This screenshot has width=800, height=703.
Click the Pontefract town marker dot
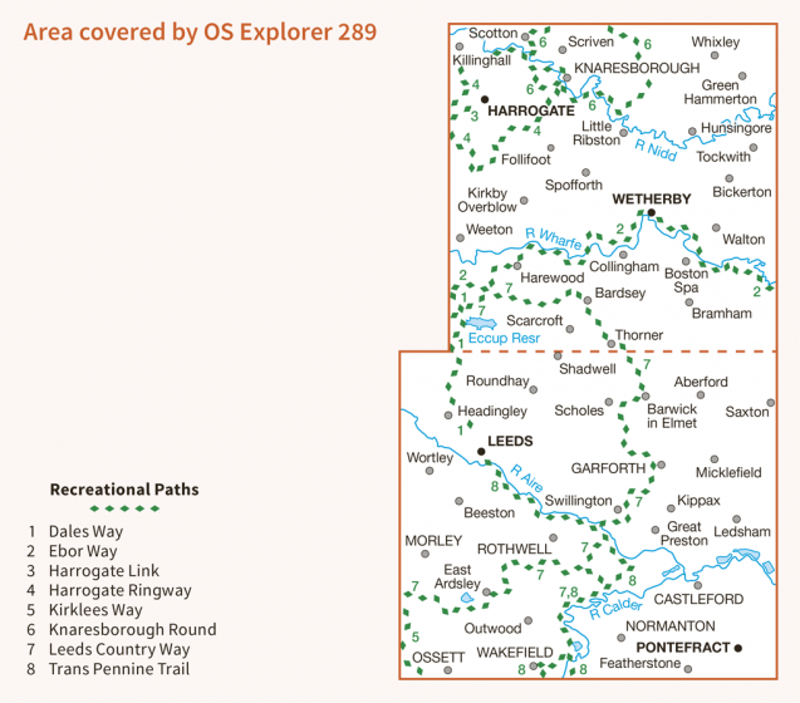(737, 647)
